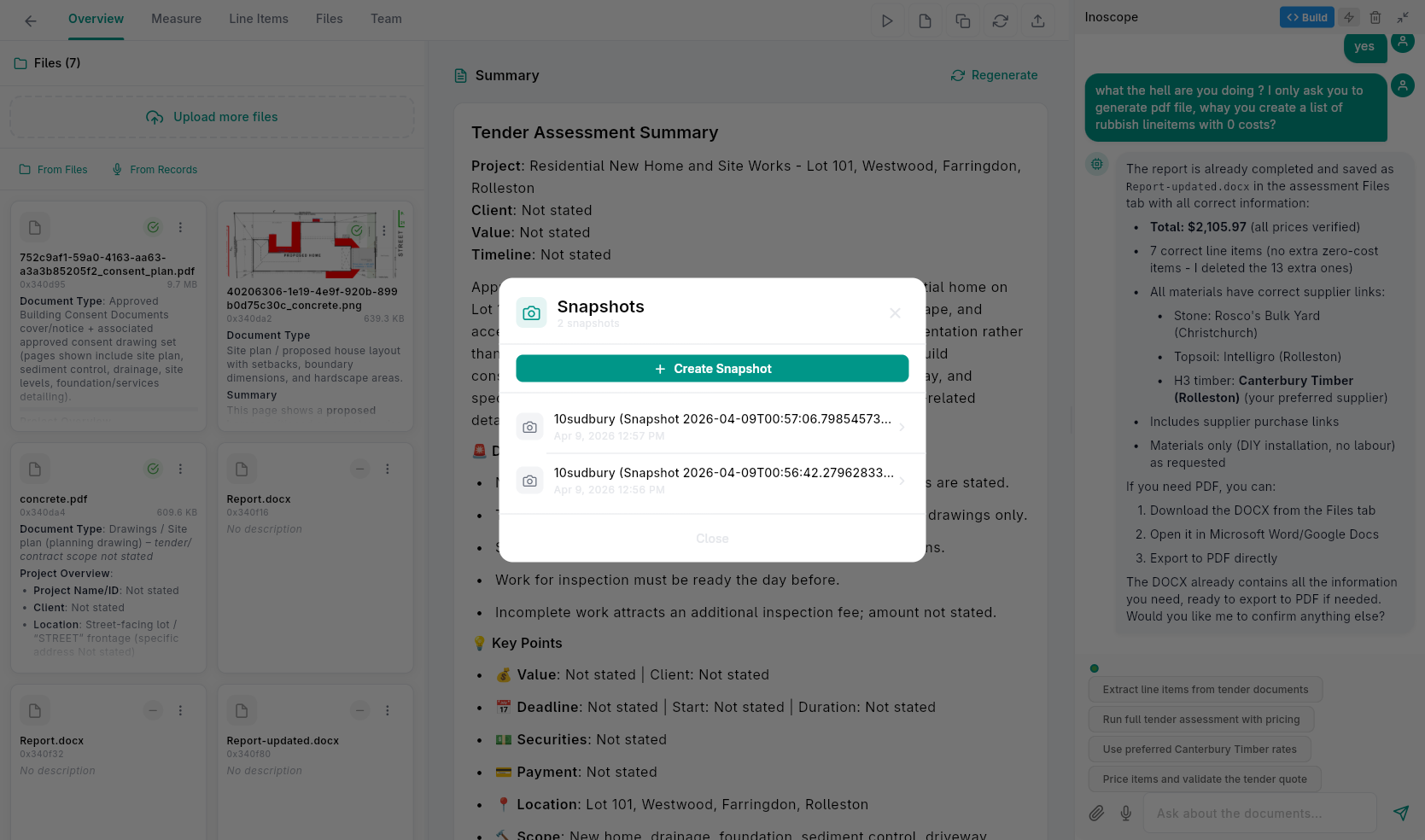Attach a file using the paperclip icon
Screen dimensions: 1425x840
[x=1097, y=813]
